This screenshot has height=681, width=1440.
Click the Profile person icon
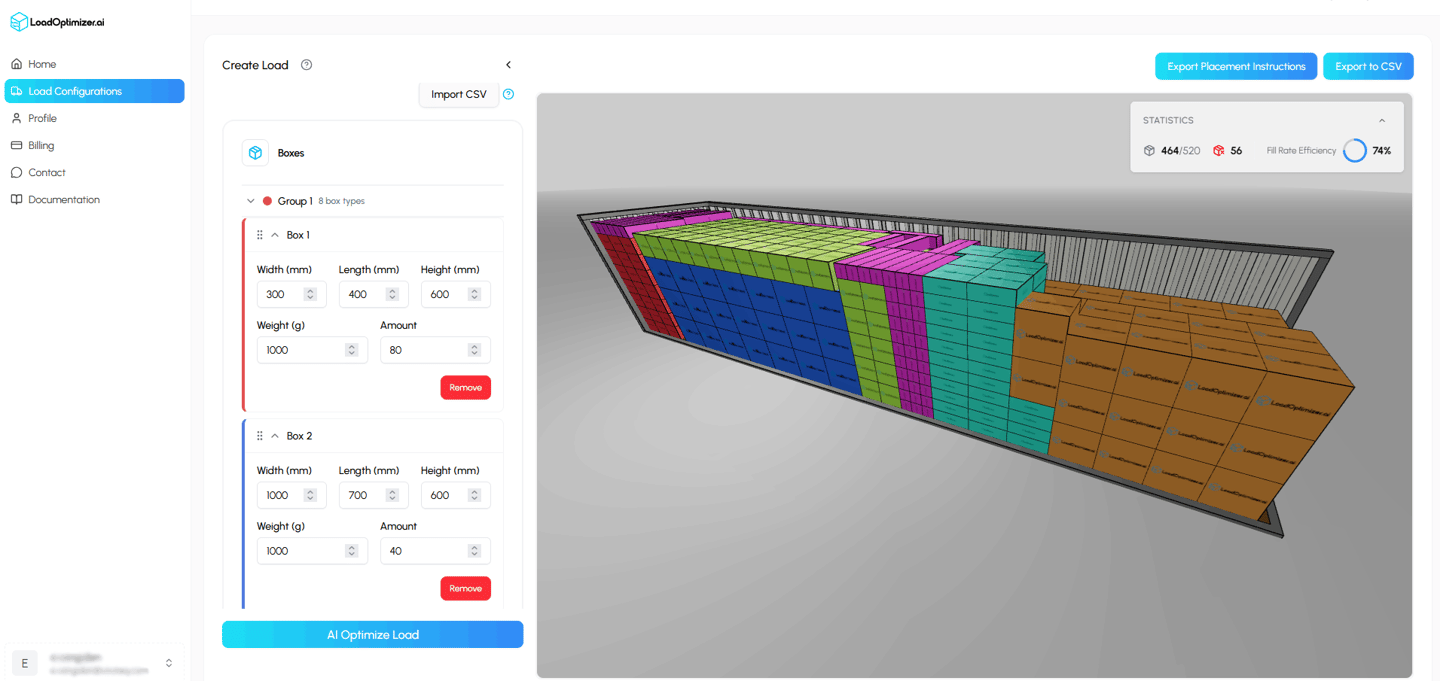coord(16,118)
